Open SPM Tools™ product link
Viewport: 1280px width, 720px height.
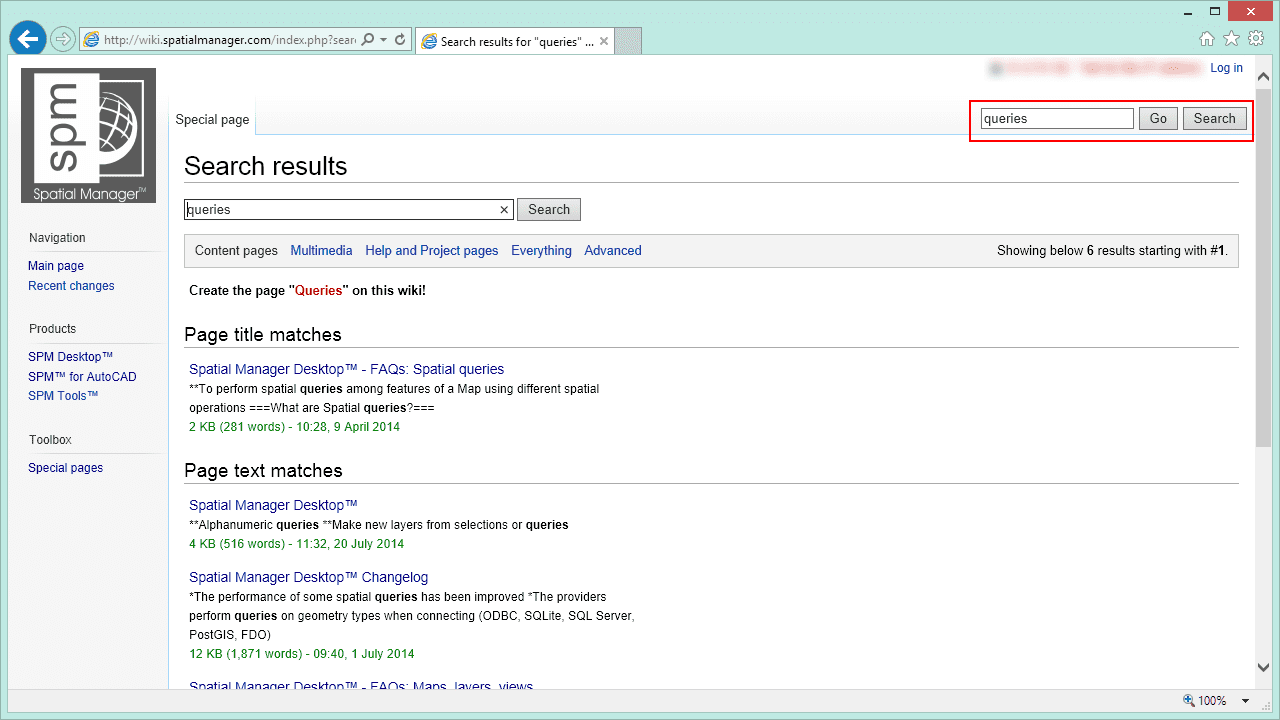point(63,396)
